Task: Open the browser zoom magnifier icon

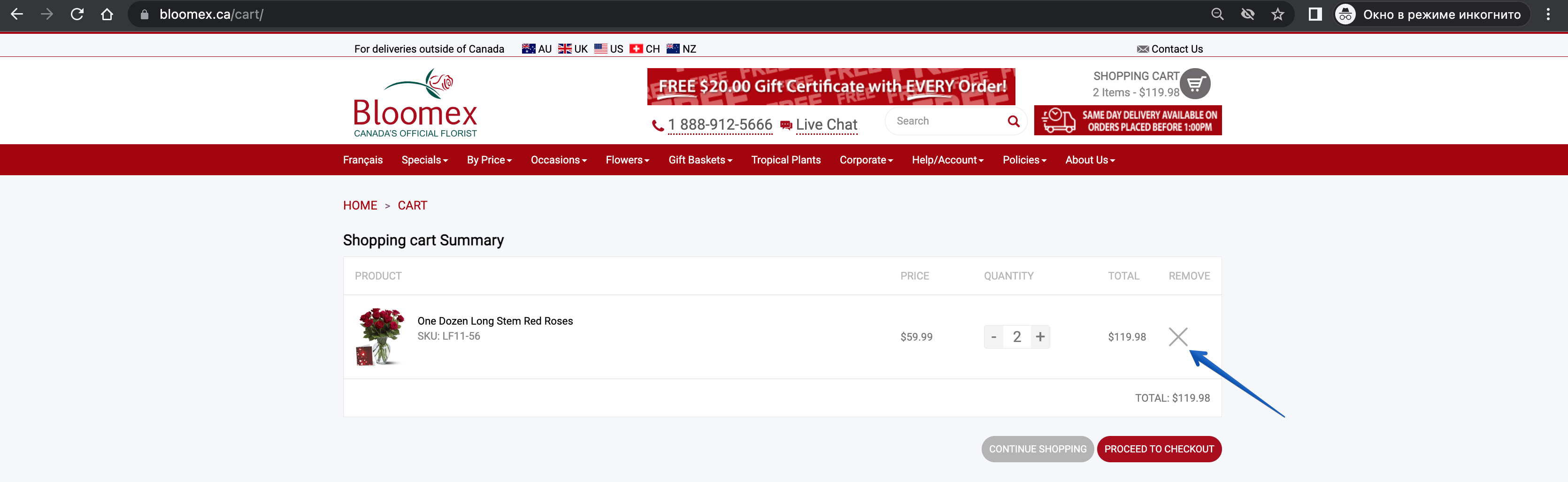Action: point(1217,14)
